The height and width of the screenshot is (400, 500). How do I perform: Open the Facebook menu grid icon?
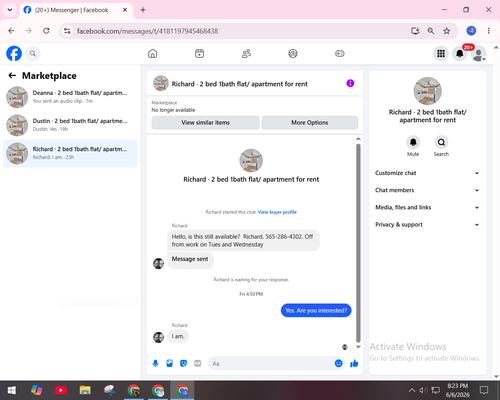pyautogui.click(x=441, y=53)
